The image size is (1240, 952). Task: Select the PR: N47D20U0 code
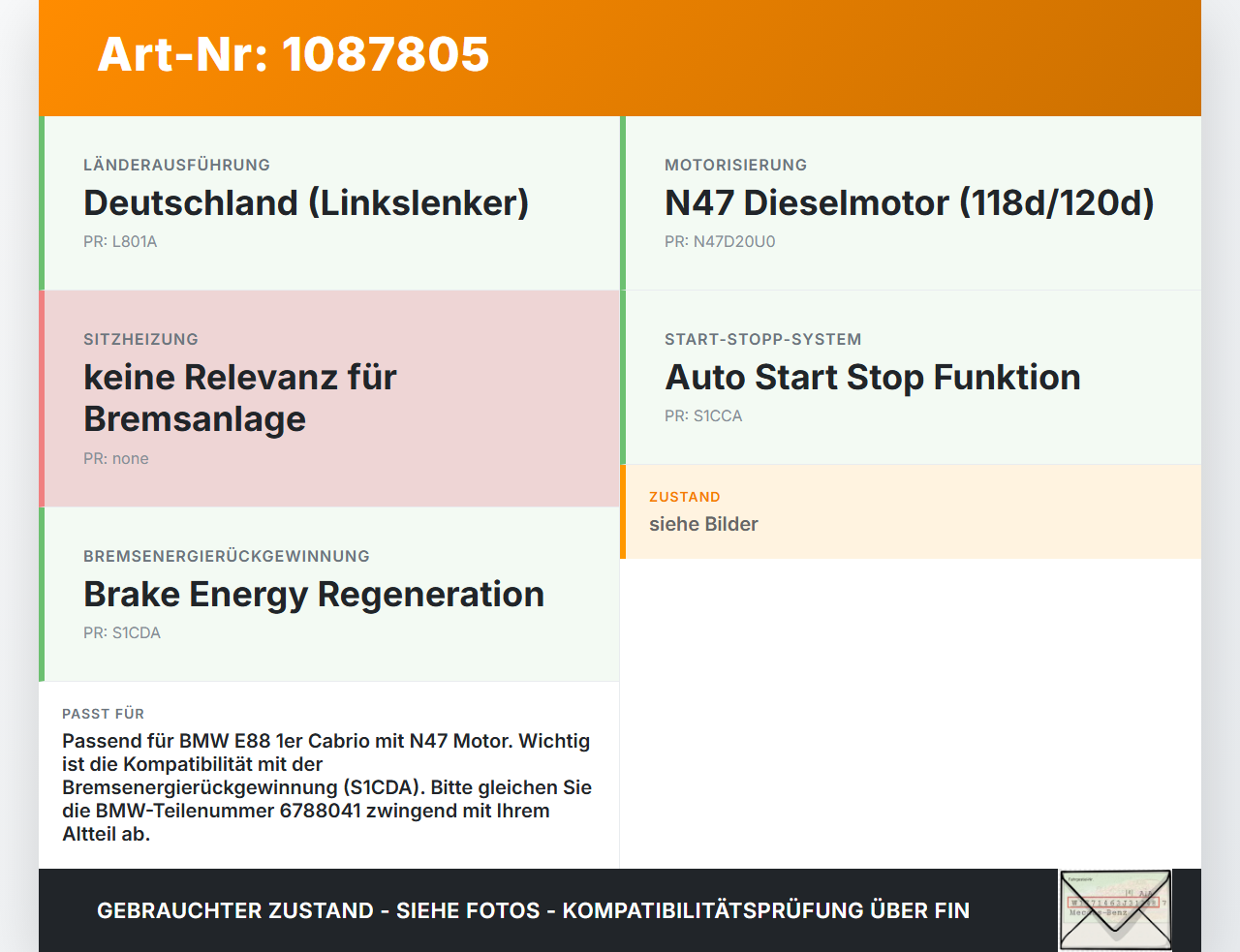pyautogui.click(x=720, y=241)
